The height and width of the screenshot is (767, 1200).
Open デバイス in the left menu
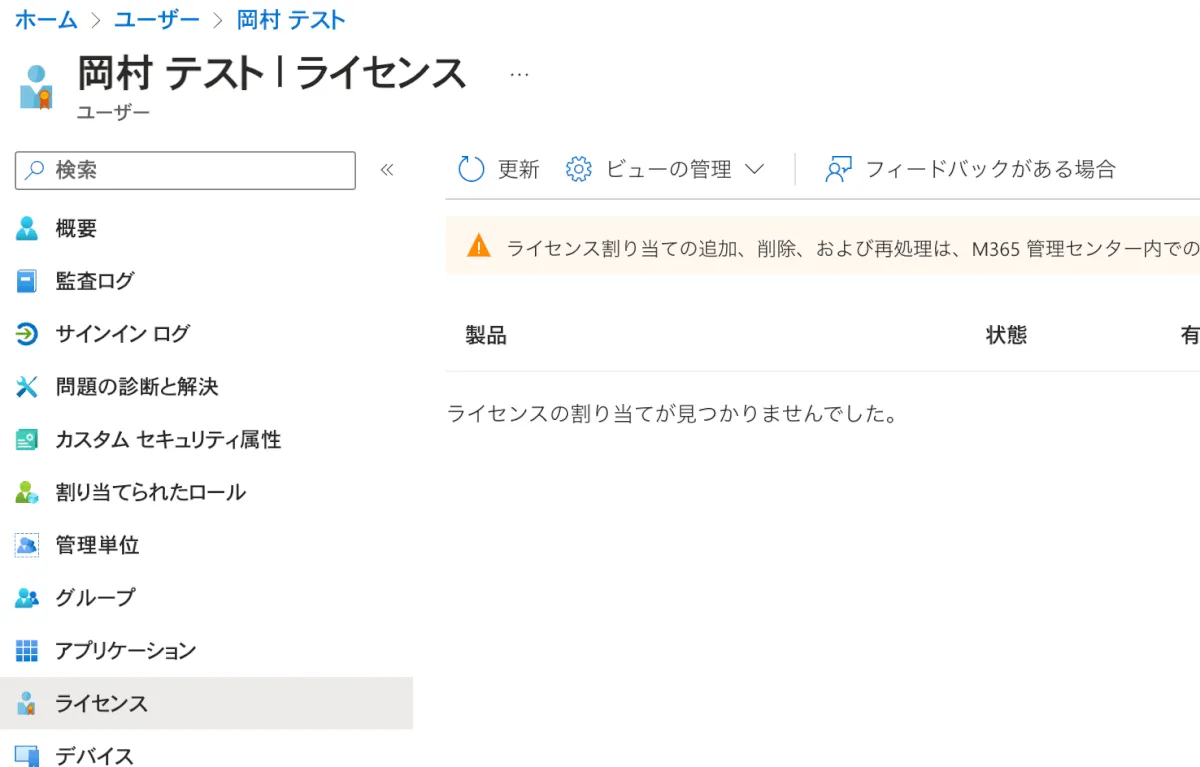coord(94,755)
